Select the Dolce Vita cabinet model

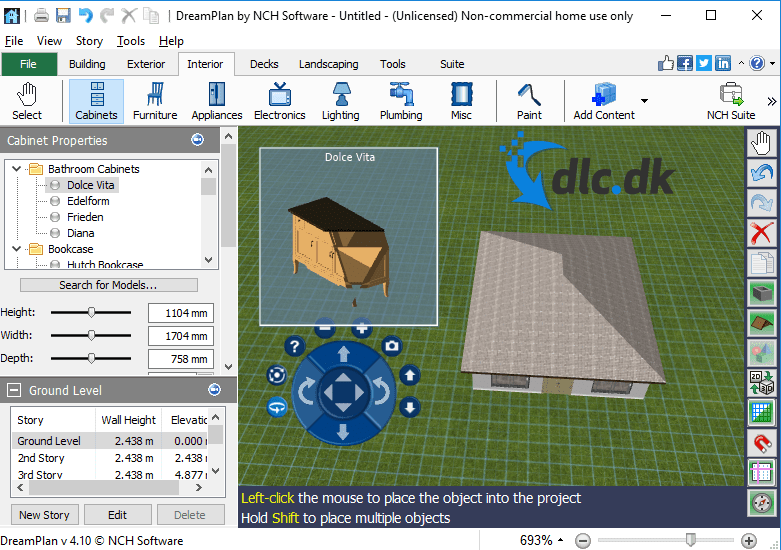pos(90,185)
